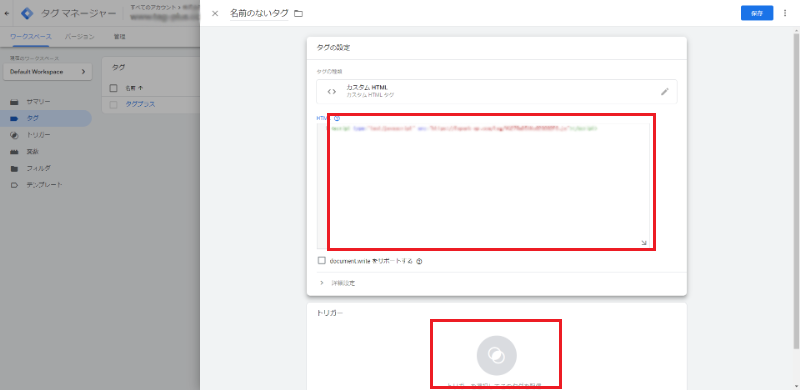Click the HTML editor resize handle icon
This screenshot has width=800, height=390.
pos(644,243)
